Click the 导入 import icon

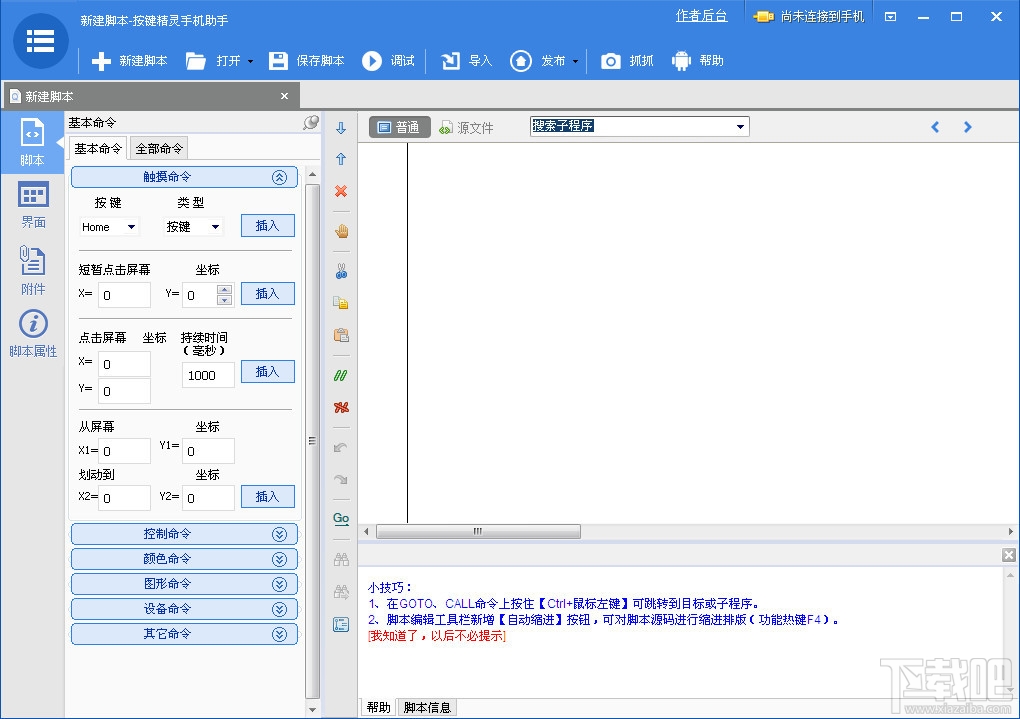451,61
